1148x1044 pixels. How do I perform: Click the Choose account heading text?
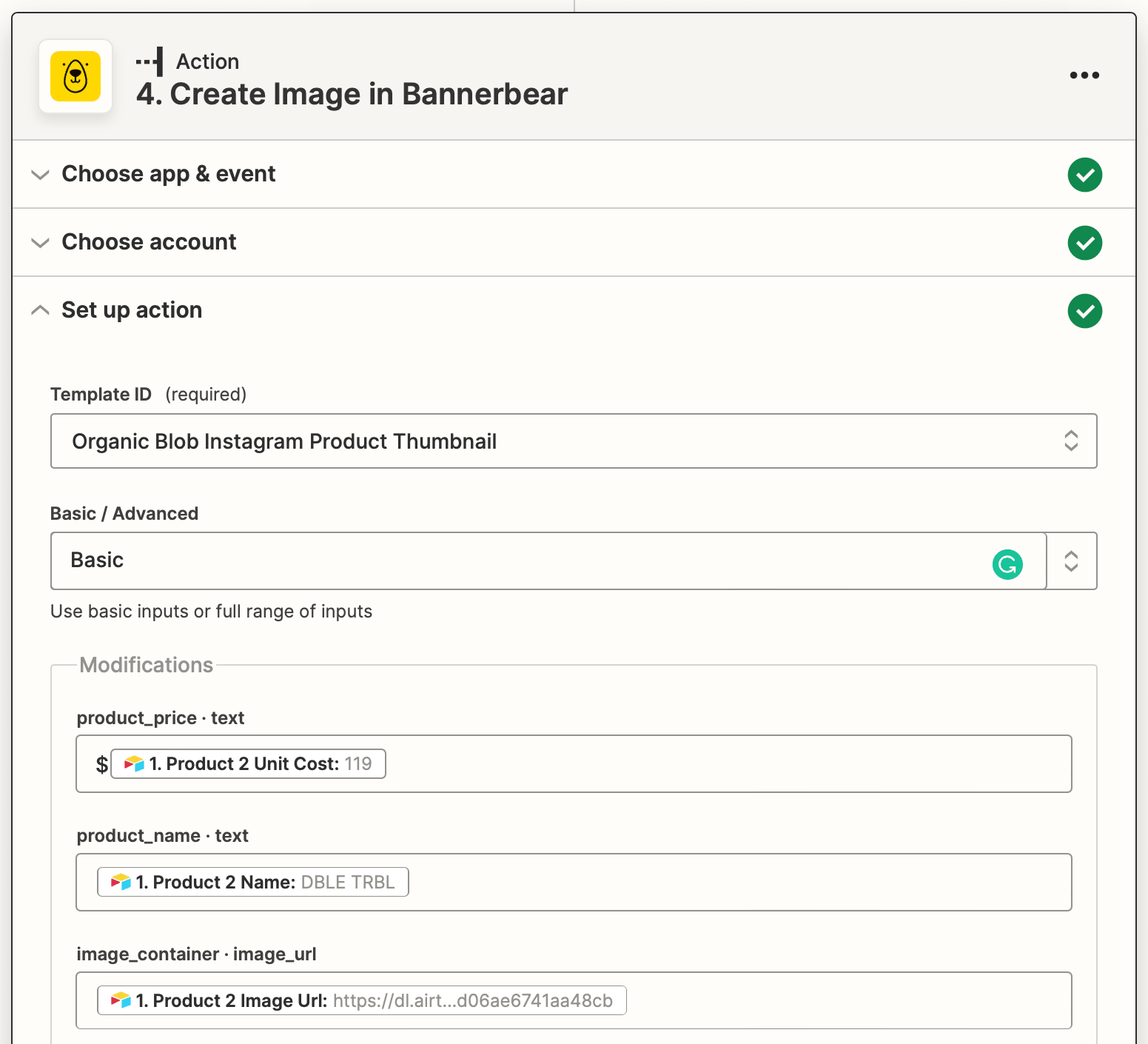(x=149, y=242)
